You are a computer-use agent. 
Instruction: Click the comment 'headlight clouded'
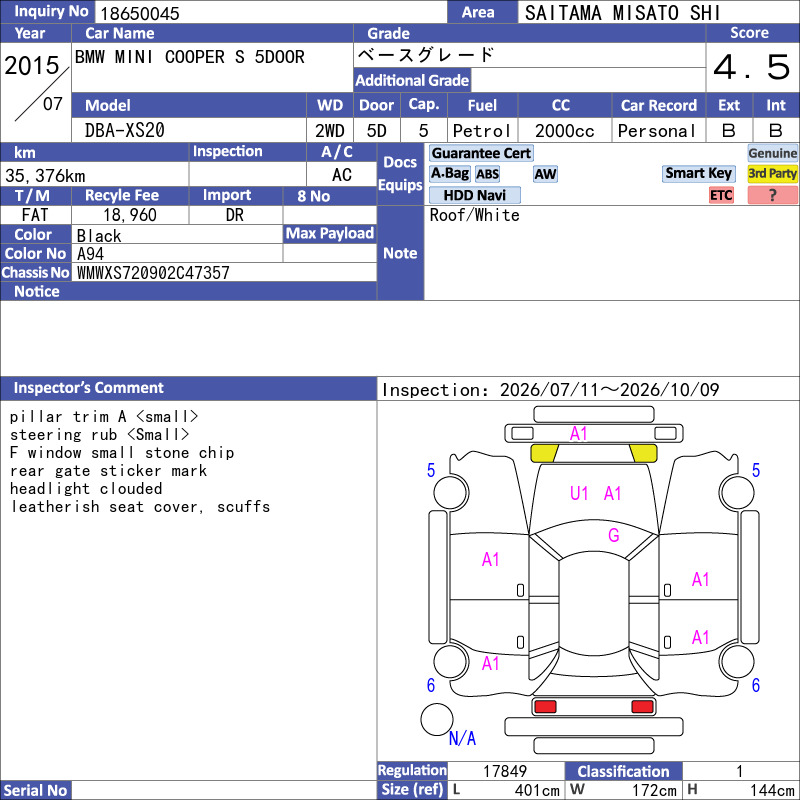pos(86,488)
